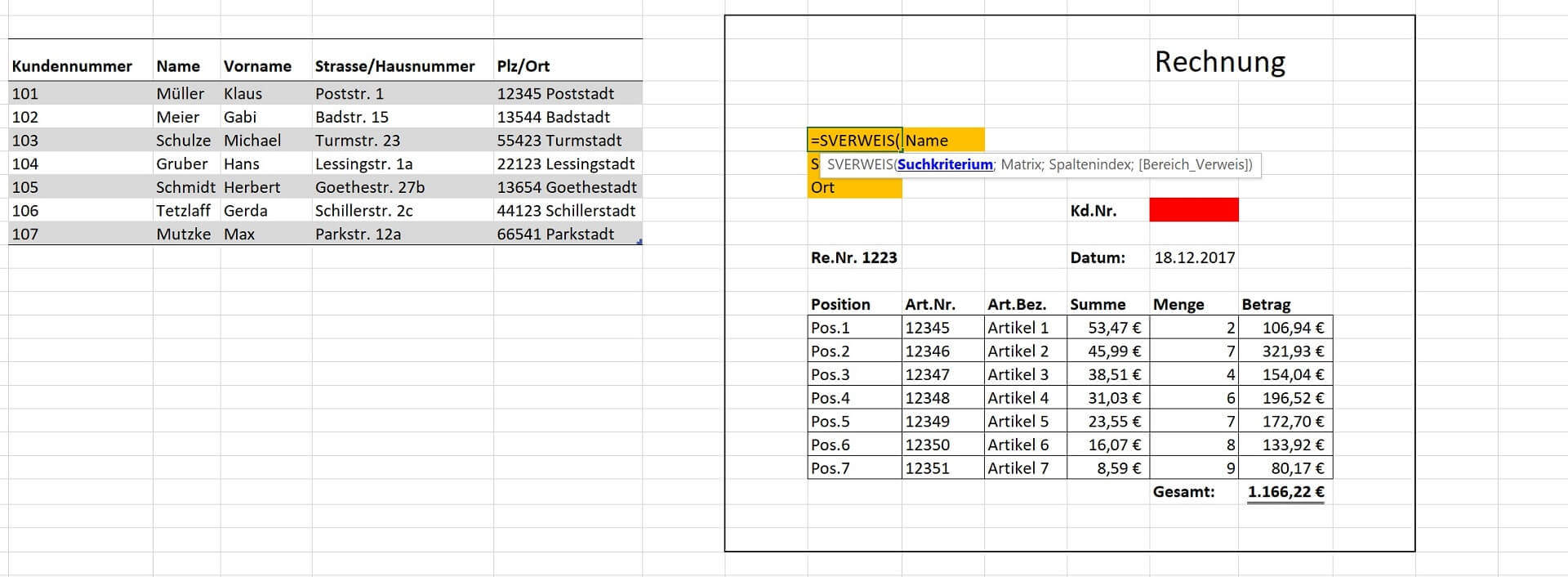1568x577 pixels.
Task: Select the Turmstr. 23 address cell
Action: 403,141
